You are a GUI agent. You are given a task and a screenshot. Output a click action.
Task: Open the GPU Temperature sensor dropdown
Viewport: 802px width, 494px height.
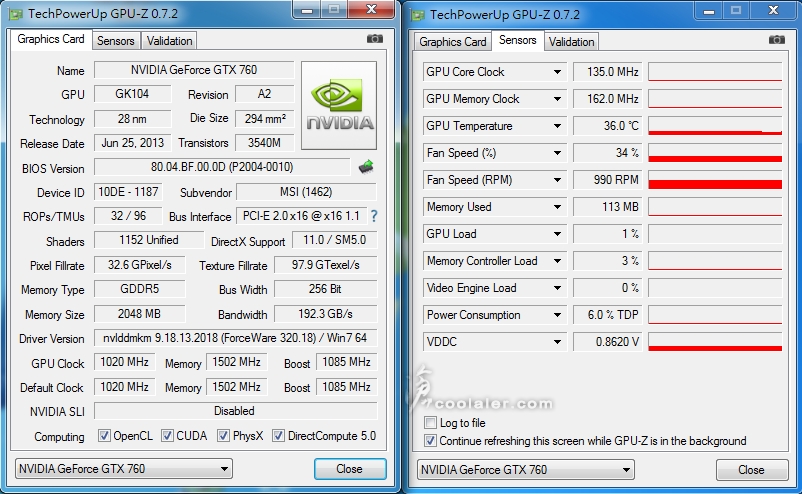[x=558, y=126]
